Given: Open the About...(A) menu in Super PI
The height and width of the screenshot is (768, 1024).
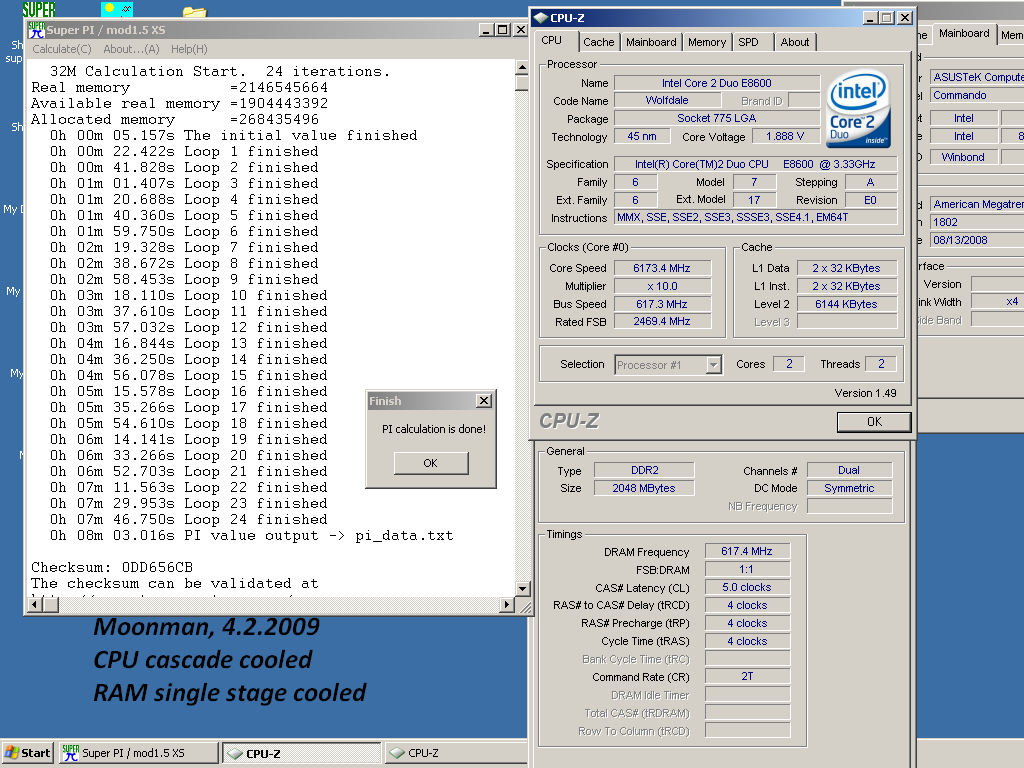Looking at the screenshot, I should pos(131,49).
